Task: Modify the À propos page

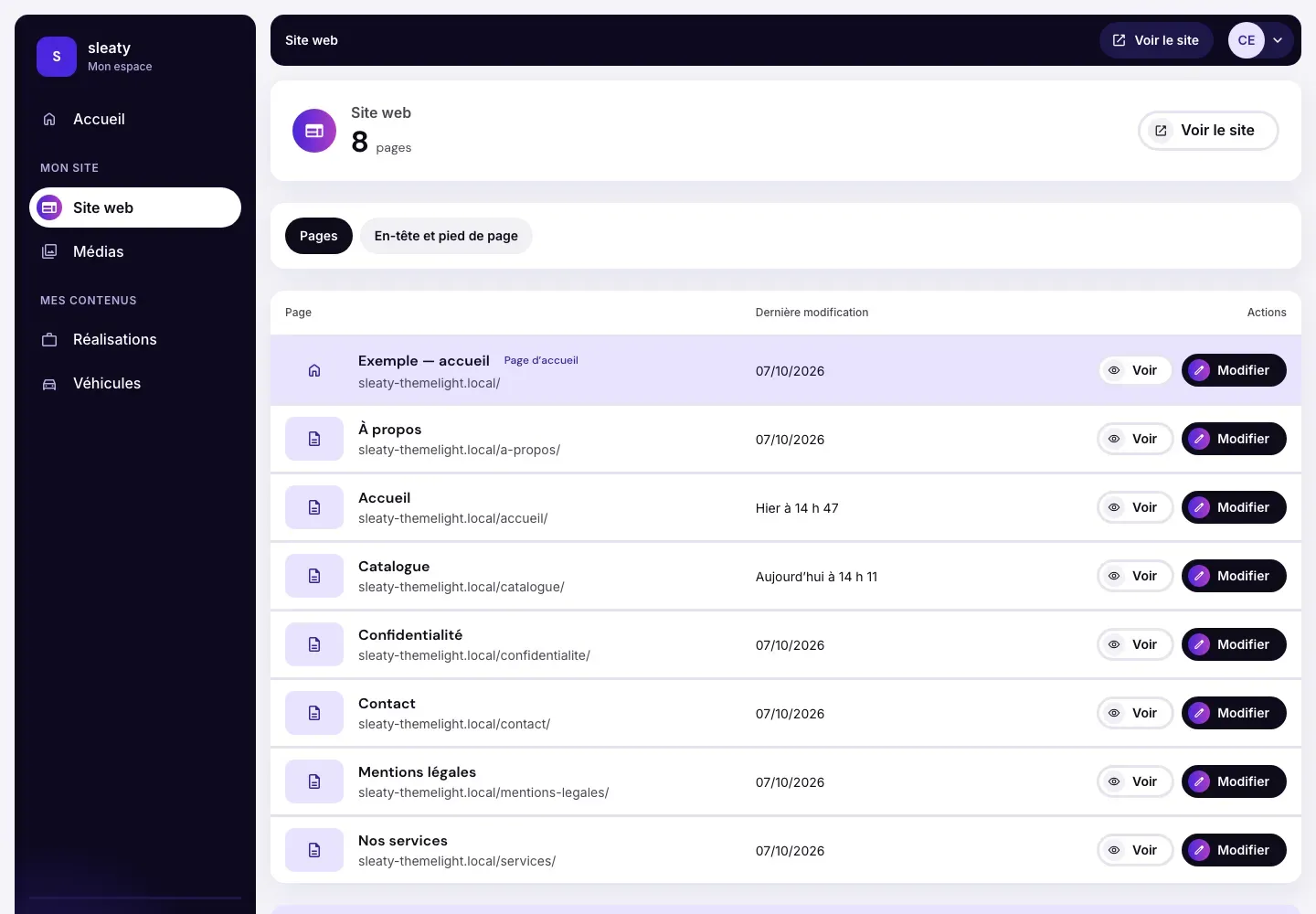Action: [x=1234, y=439]
